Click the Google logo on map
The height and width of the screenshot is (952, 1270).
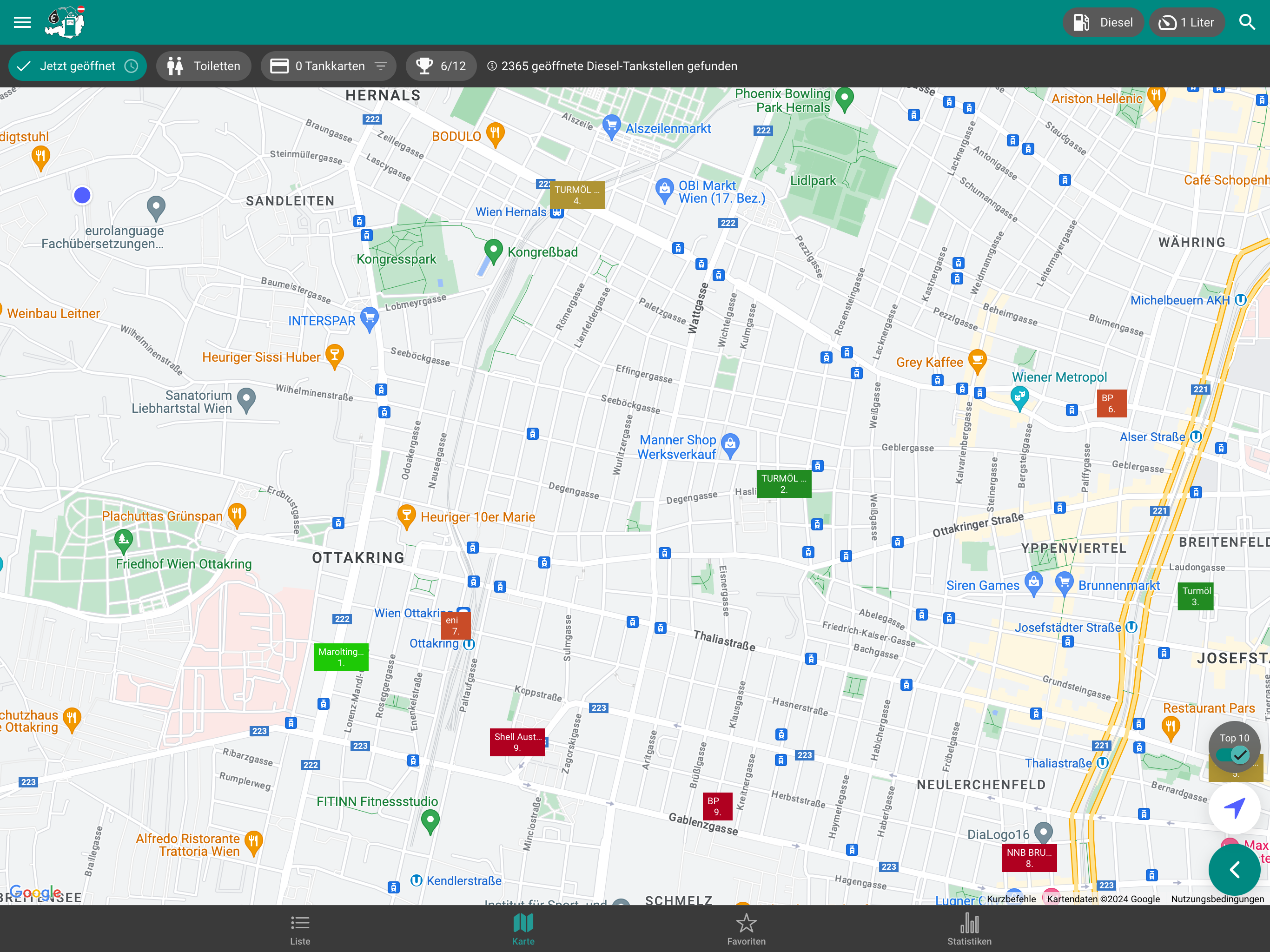(36, 892)
